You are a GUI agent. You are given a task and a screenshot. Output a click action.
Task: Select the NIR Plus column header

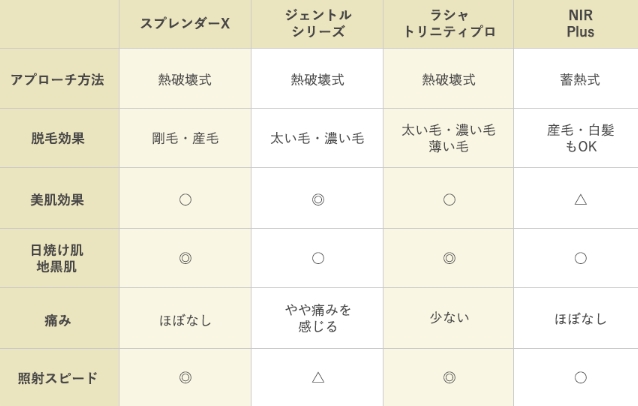576,24
